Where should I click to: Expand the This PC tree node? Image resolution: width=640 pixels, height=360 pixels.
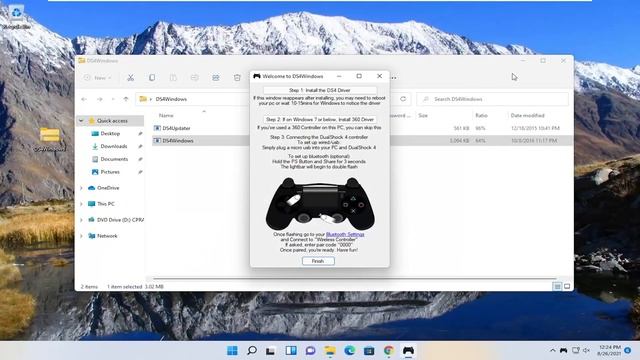click(81, 204)
